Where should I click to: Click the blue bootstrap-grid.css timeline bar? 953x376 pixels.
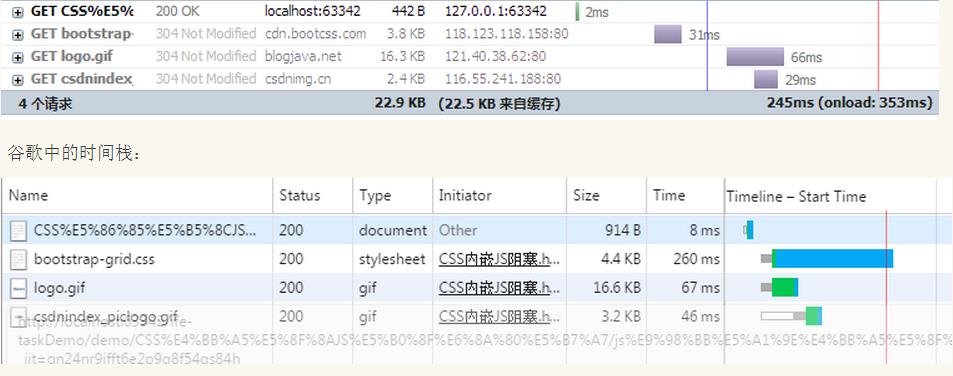point(834,258)
